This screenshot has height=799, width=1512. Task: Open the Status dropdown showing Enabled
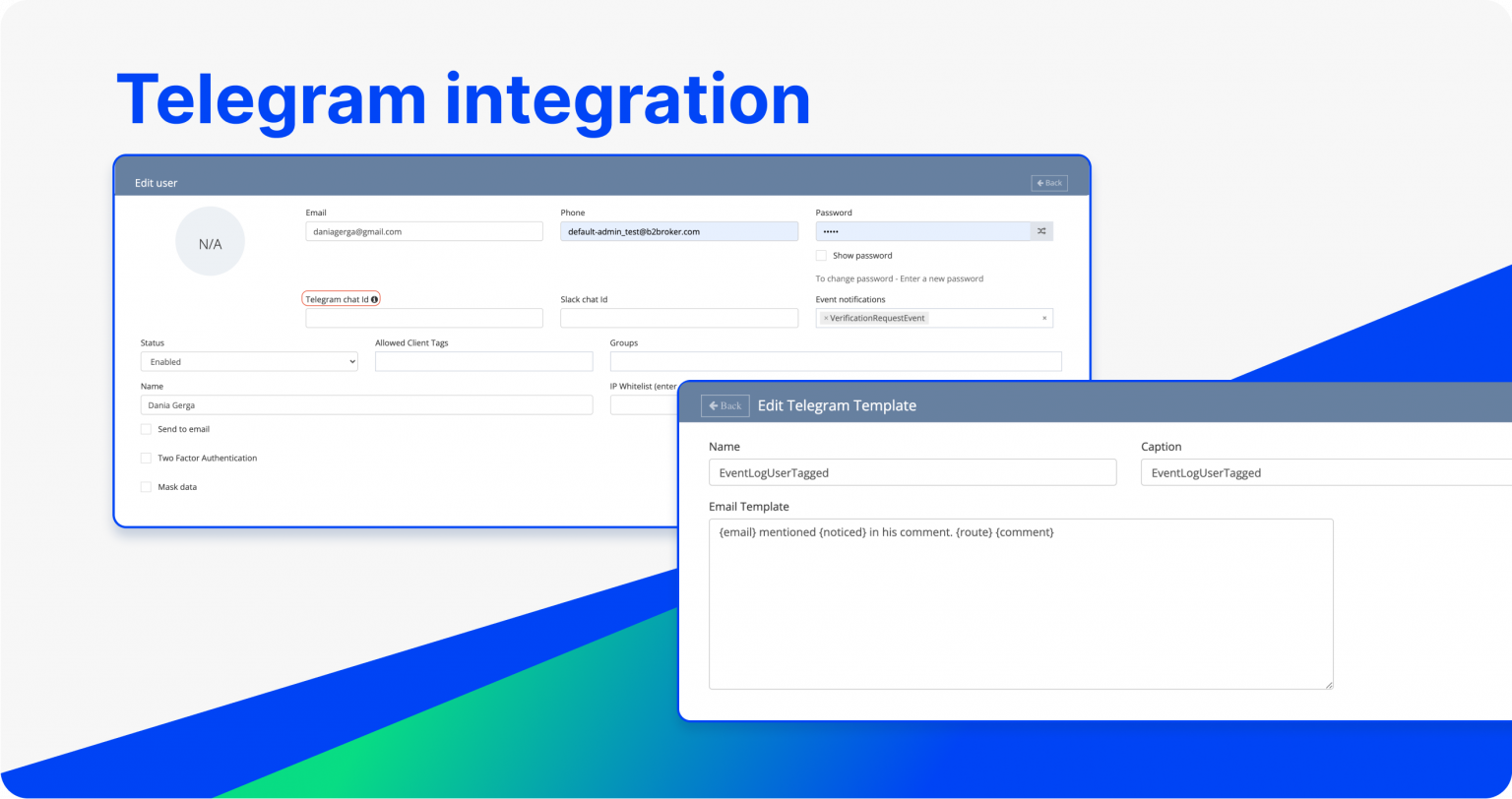(x=248, y=361)
